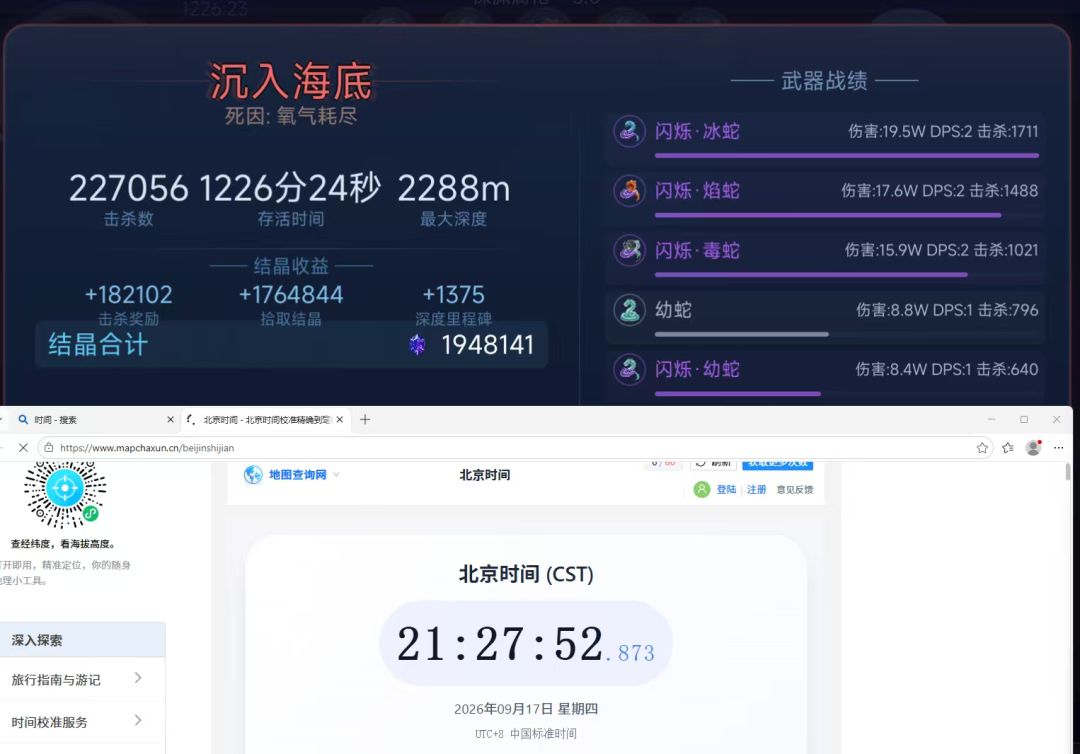The image size is (1080, 754).
Task: Click the green user avatar beside 登陆
Action: point(702,490)
